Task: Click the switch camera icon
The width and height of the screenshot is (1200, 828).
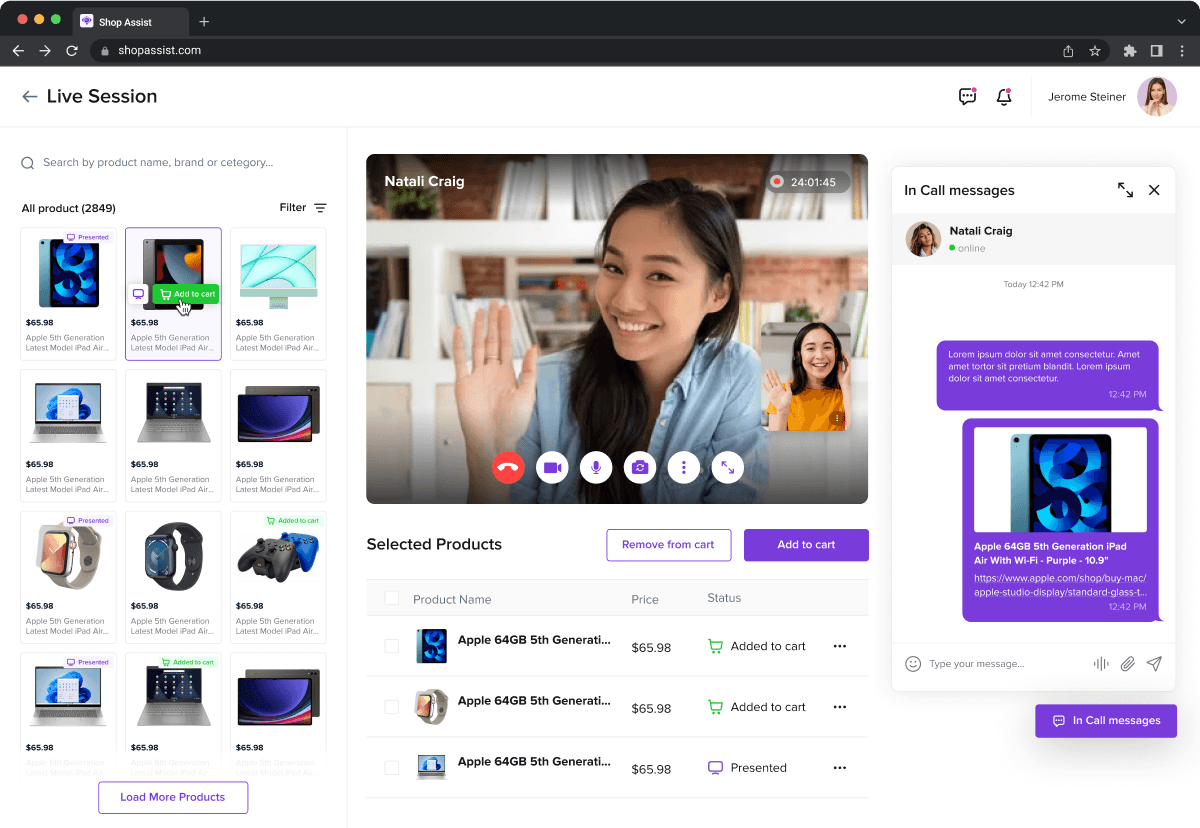Action: coord(640,467)
